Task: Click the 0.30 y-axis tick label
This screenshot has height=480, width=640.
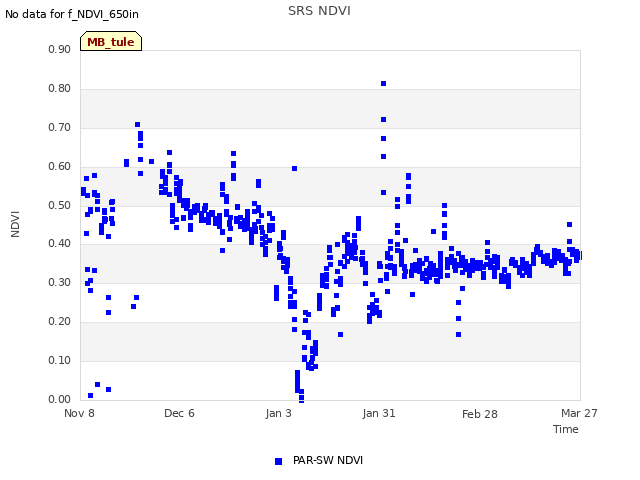Action: (x=60, y=282)
